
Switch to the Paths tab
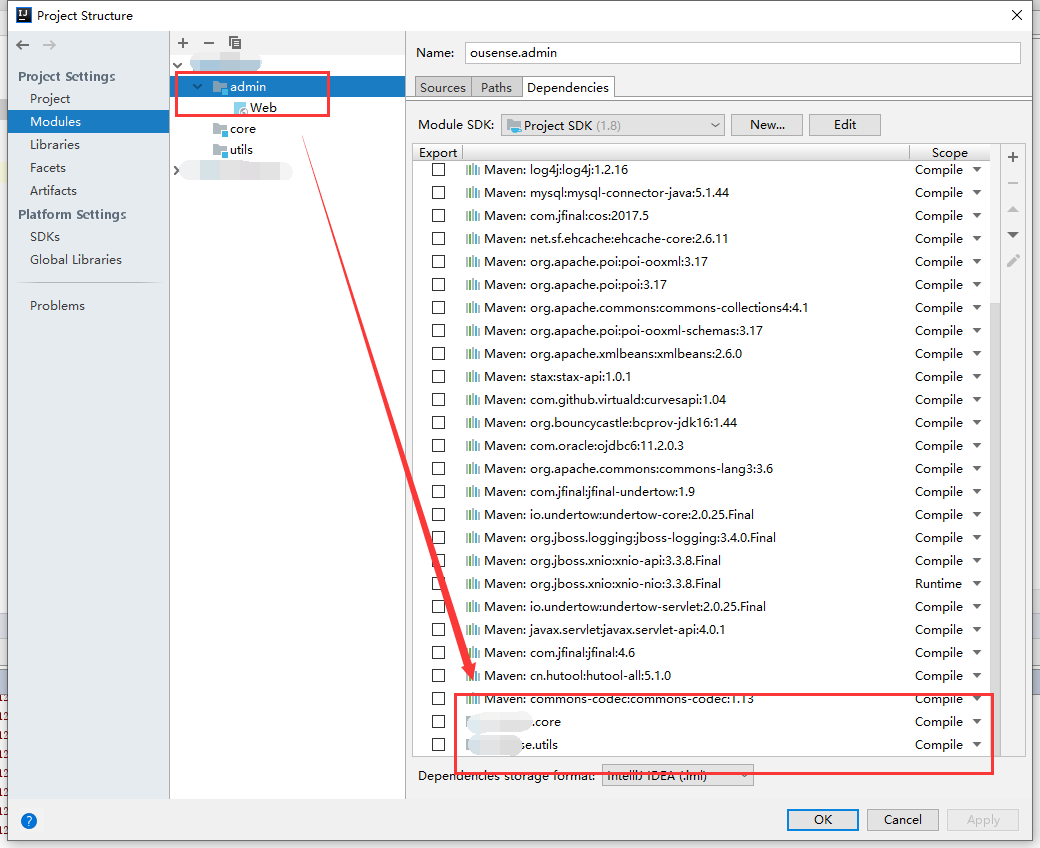click(496, 87)
